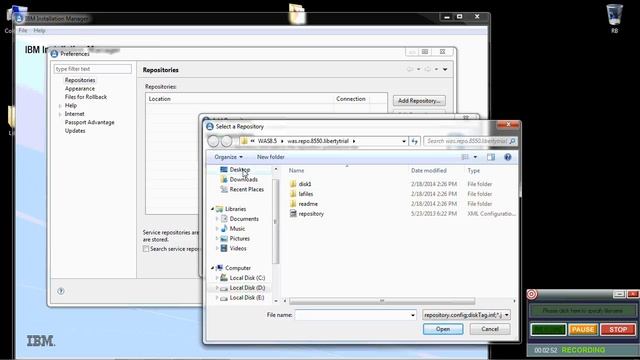Open Videos library
The width and height of the screenshot is (640, 360).
point(238,248)
